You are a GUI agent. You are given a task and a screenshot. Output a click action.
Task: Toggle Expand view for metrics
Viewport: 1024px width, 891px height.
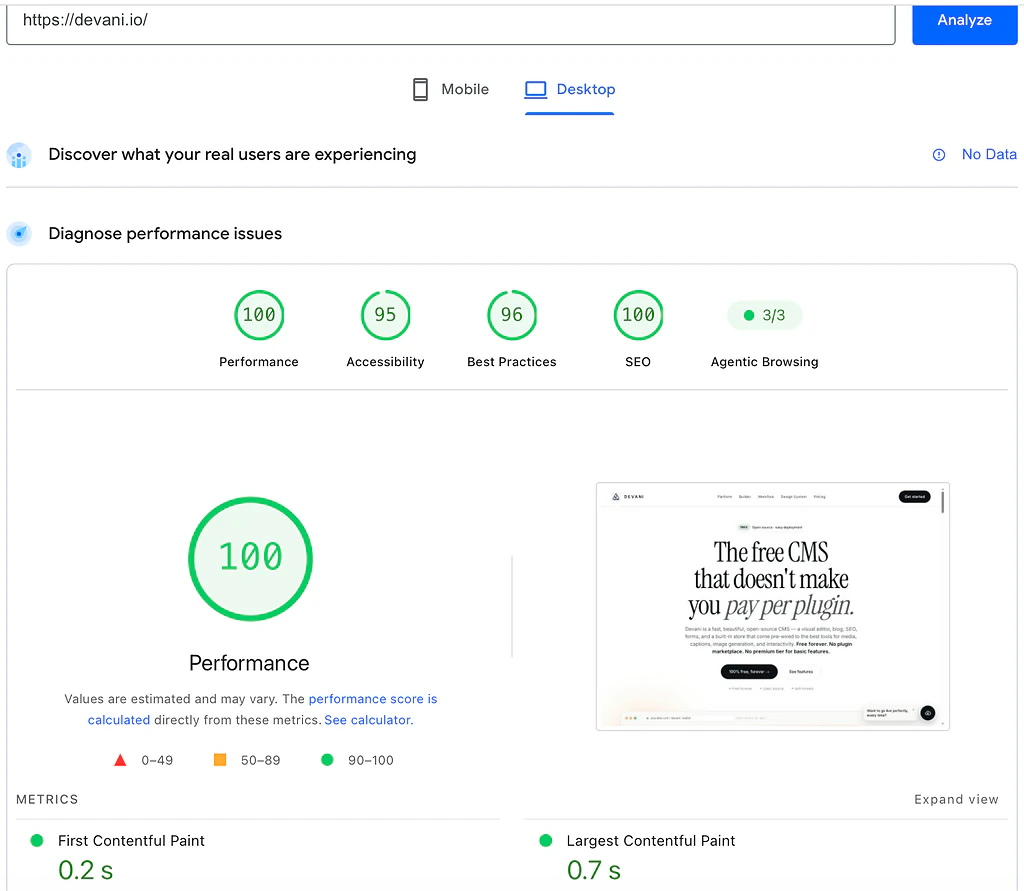pos(956,800)
